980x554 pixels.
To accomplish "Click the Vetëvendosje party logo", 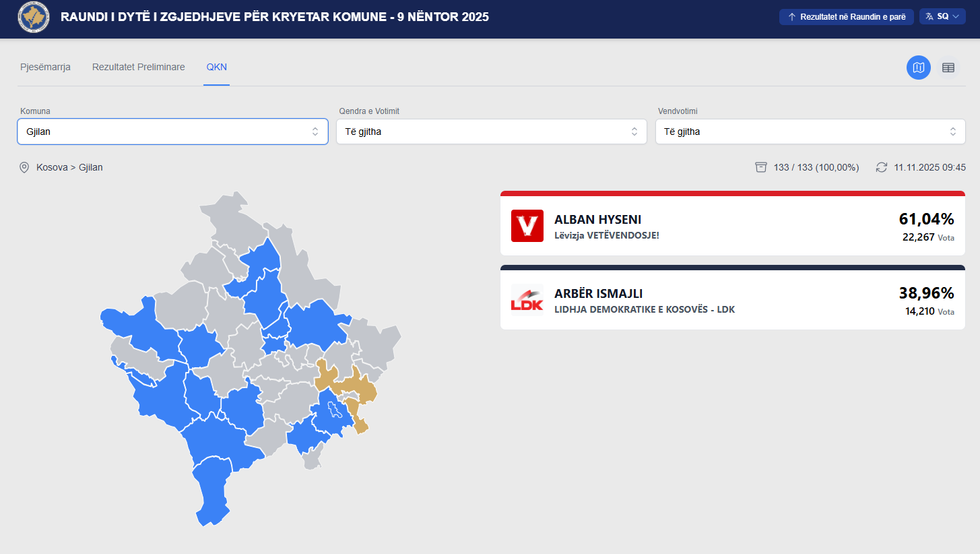I will [x=526, y=225].
